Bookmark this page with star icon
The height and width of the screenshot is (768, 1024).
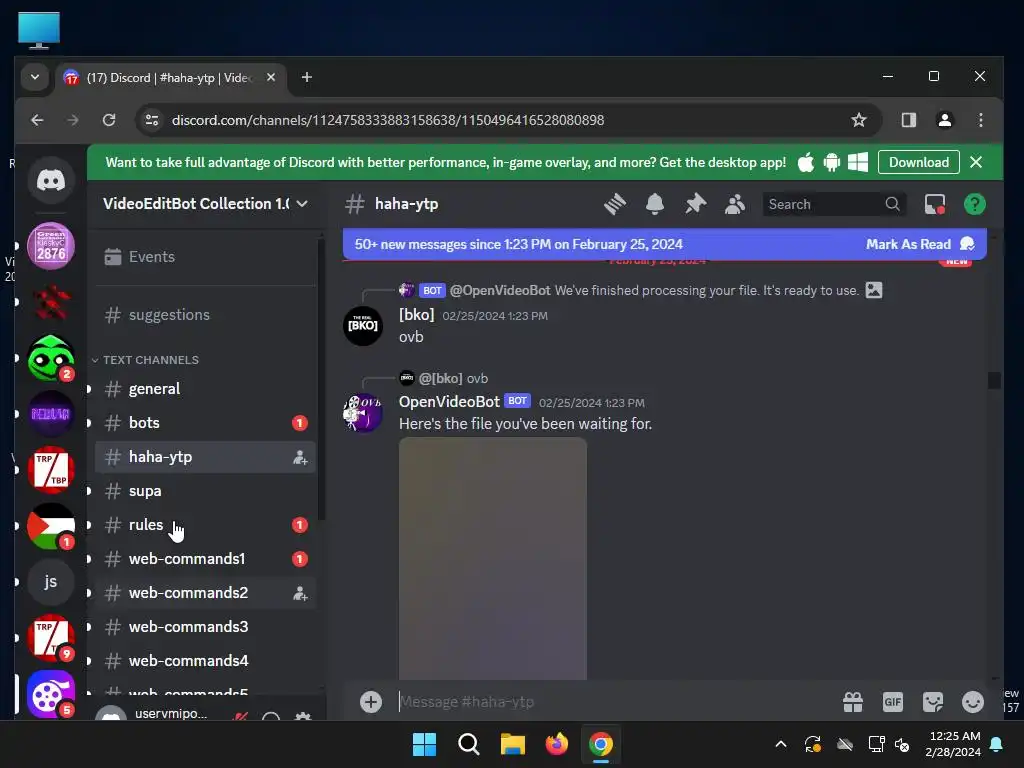859,120
